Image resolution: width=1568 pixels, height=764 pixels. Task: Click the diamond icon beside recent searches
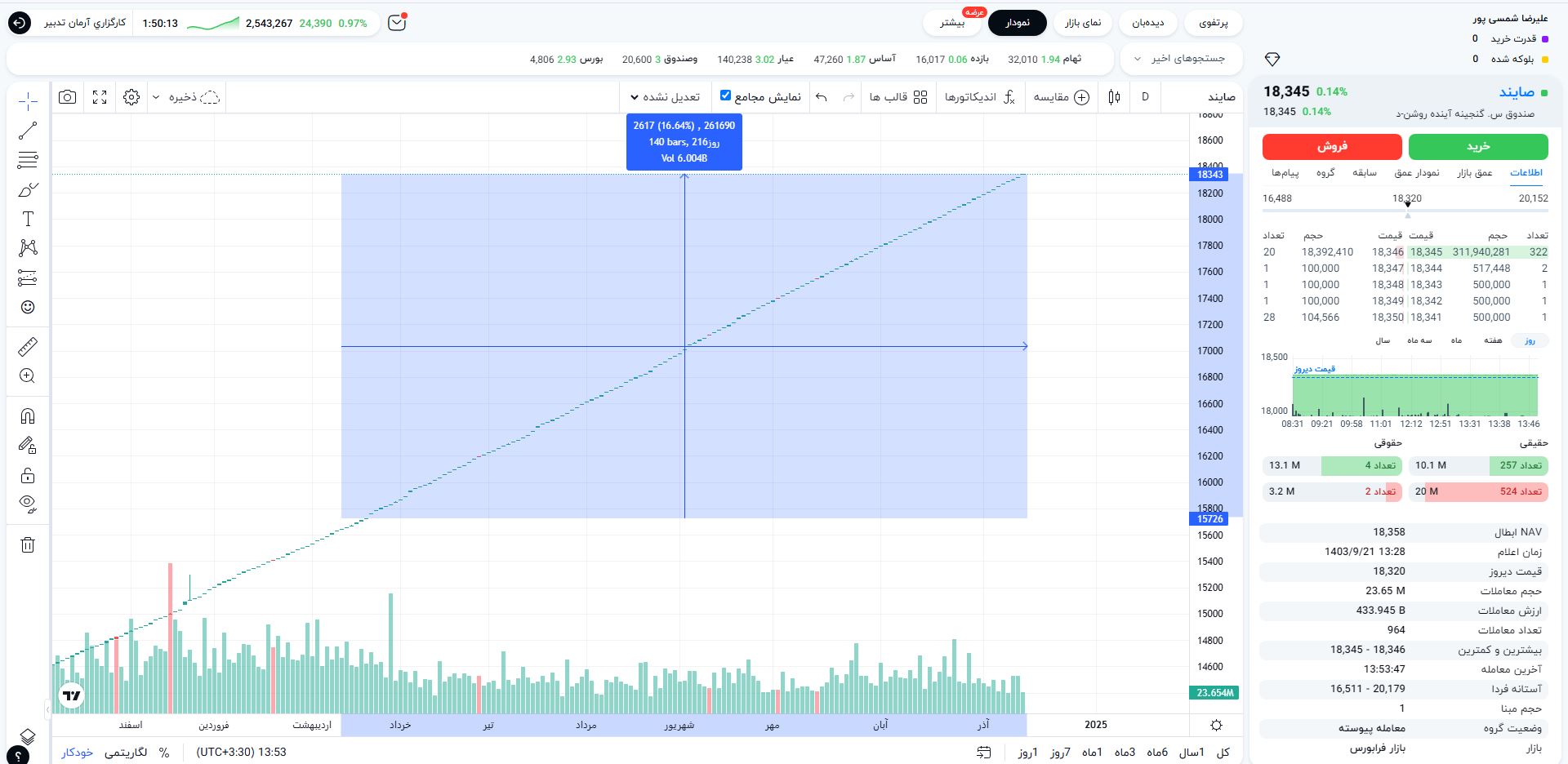pos(1272,59)
